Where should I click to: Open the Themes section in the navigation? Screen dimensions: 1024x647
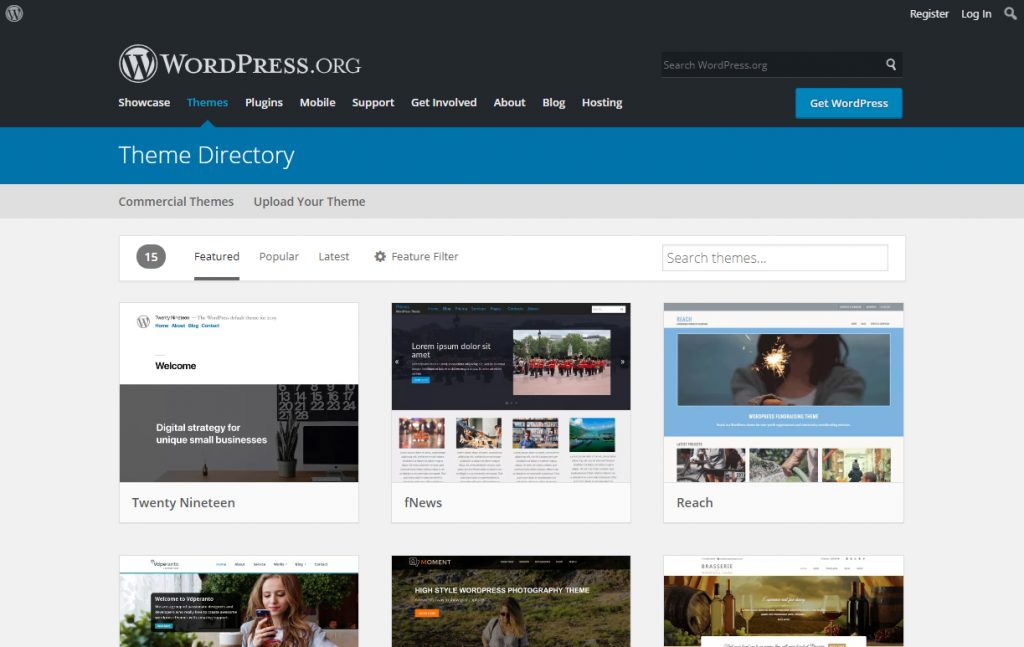click(207, 102)
